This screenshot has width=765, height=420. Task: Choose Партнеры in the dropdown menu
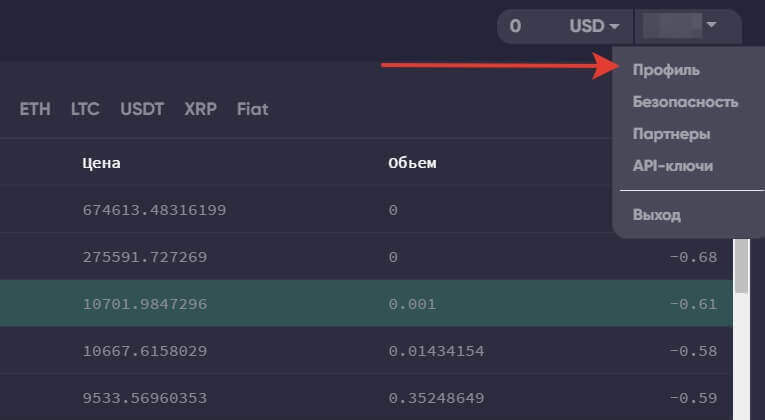(671, 134)
